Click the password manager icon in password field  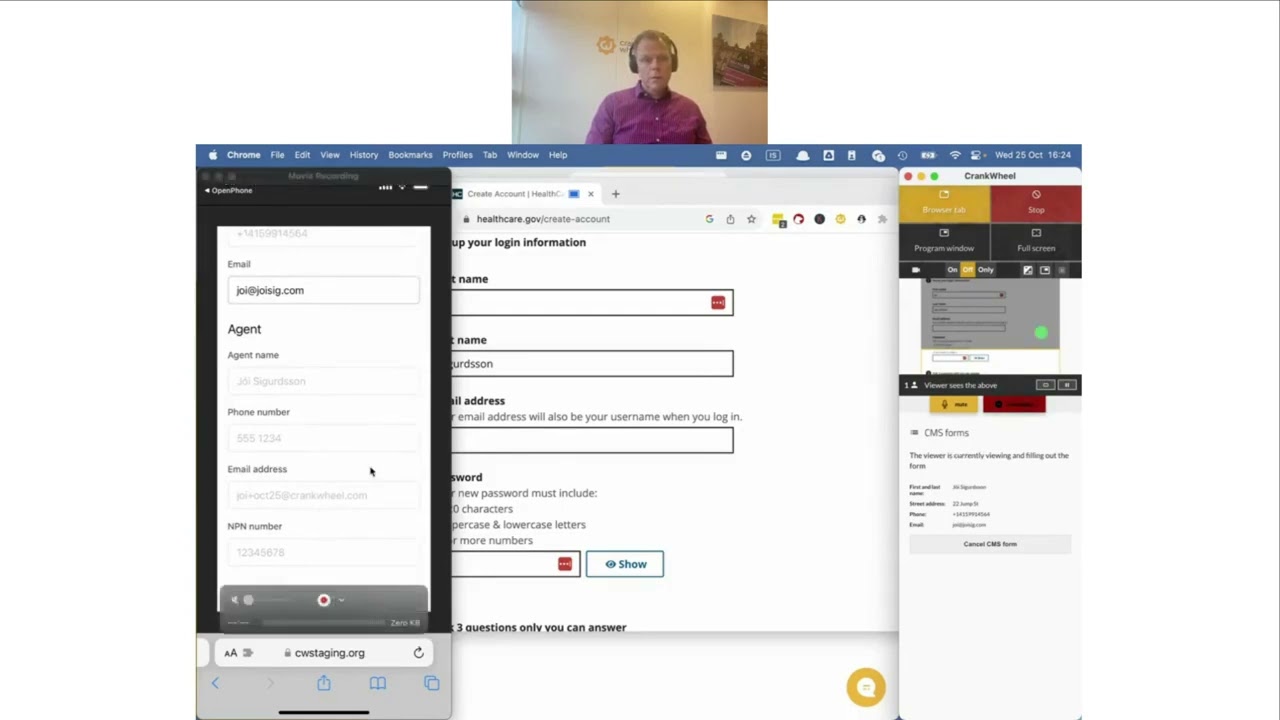coord(565,564)
